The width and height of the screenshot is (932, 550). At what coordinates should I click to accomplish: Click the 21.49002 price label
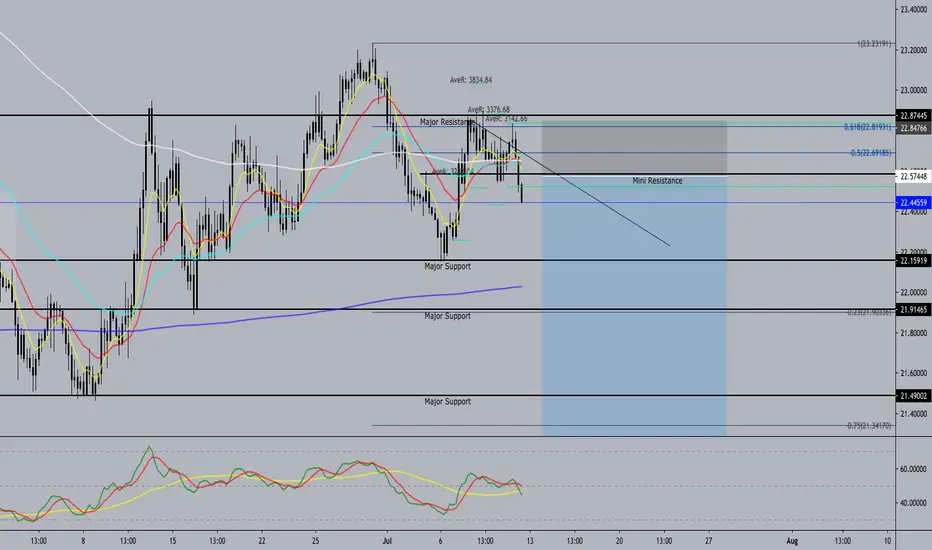tap(914, 395)
